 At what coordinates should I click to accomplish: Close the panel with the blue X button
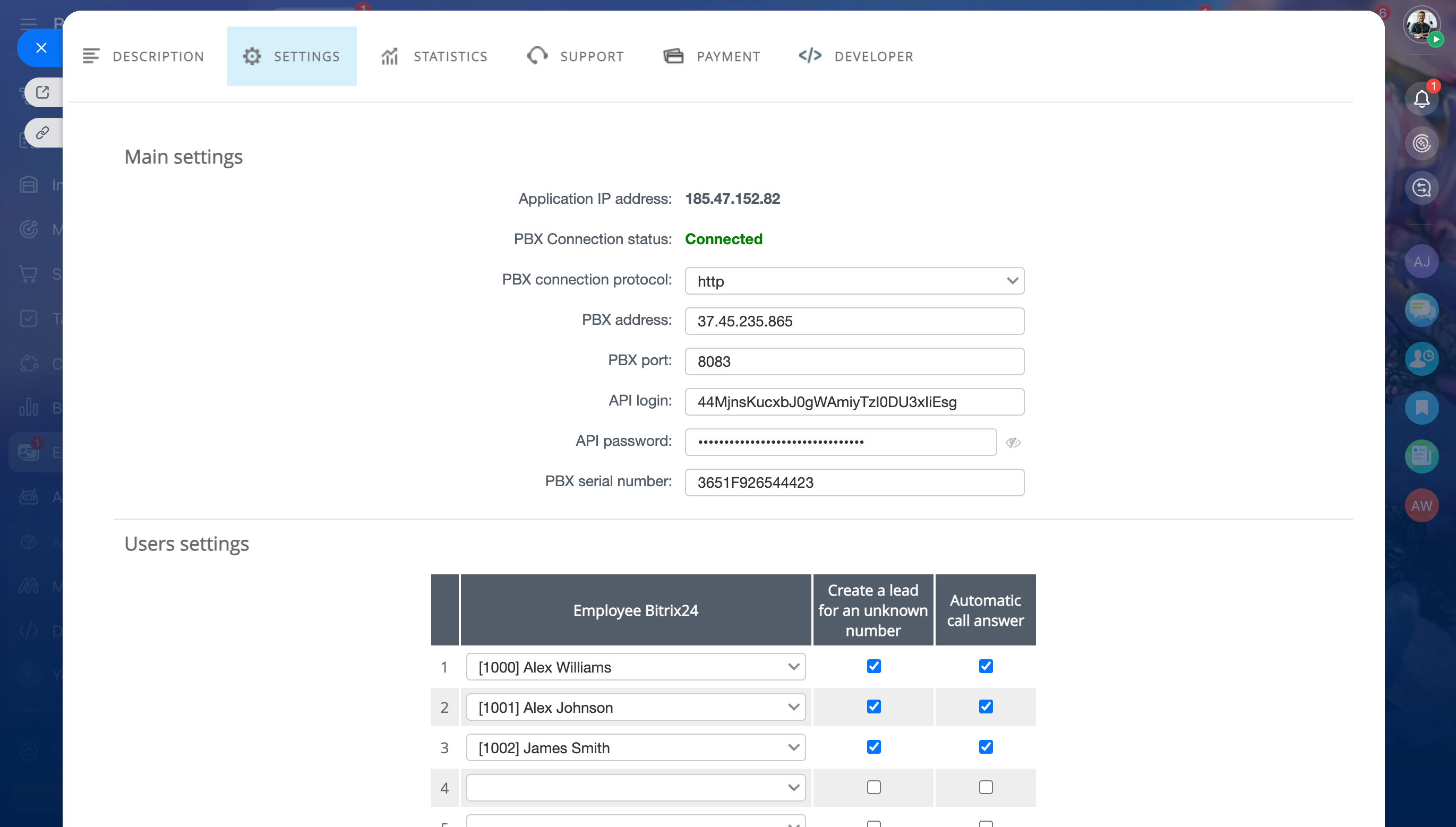coord(41,48)
